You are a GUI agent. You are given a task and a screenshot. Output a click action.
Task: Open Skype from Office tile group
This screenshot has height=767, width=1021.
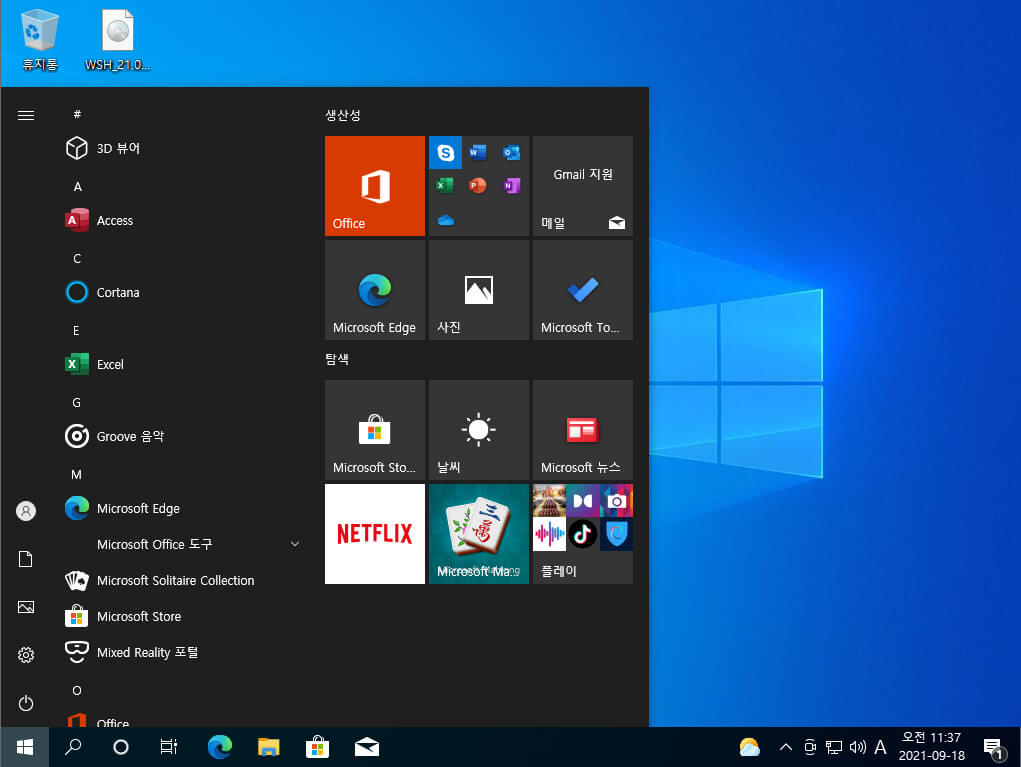tap(445, 152)
